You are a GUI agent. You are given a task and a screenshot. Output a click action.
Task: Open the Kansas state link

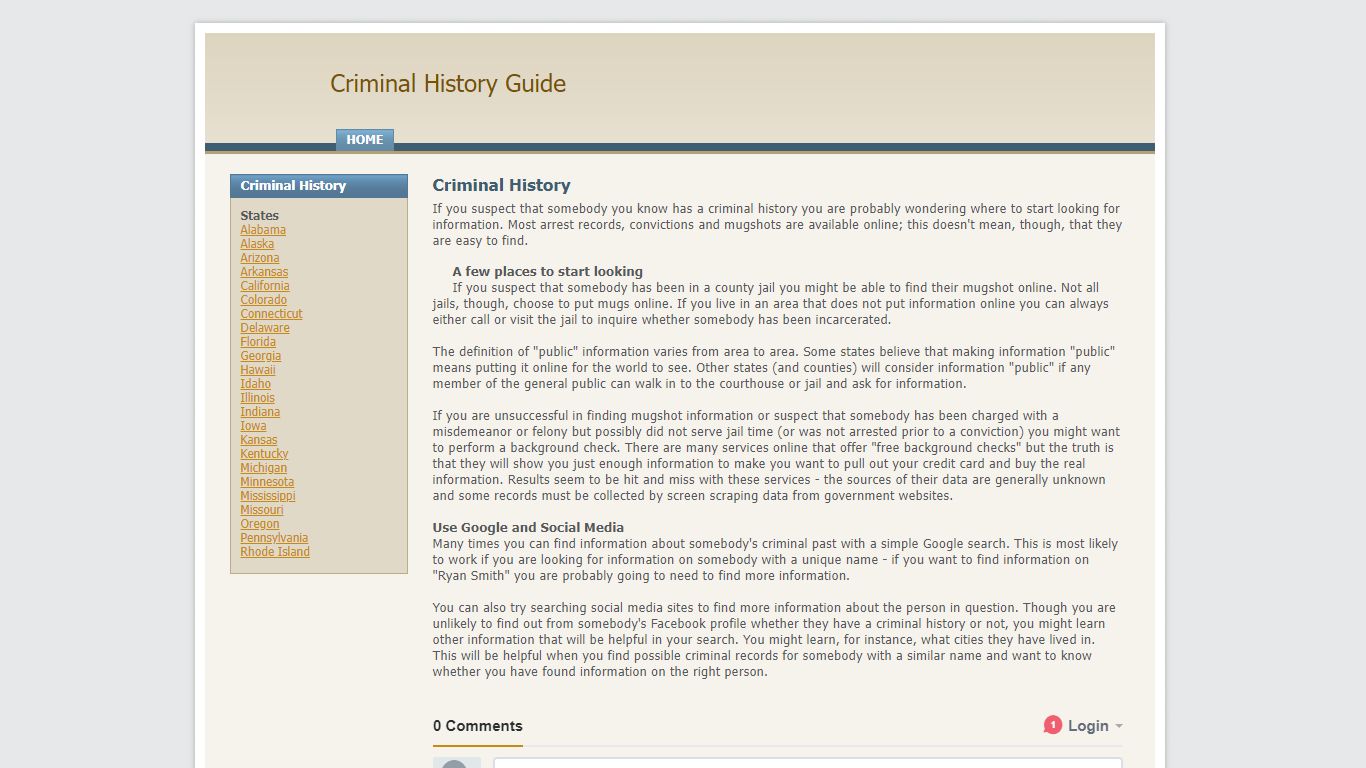[259, 440]
